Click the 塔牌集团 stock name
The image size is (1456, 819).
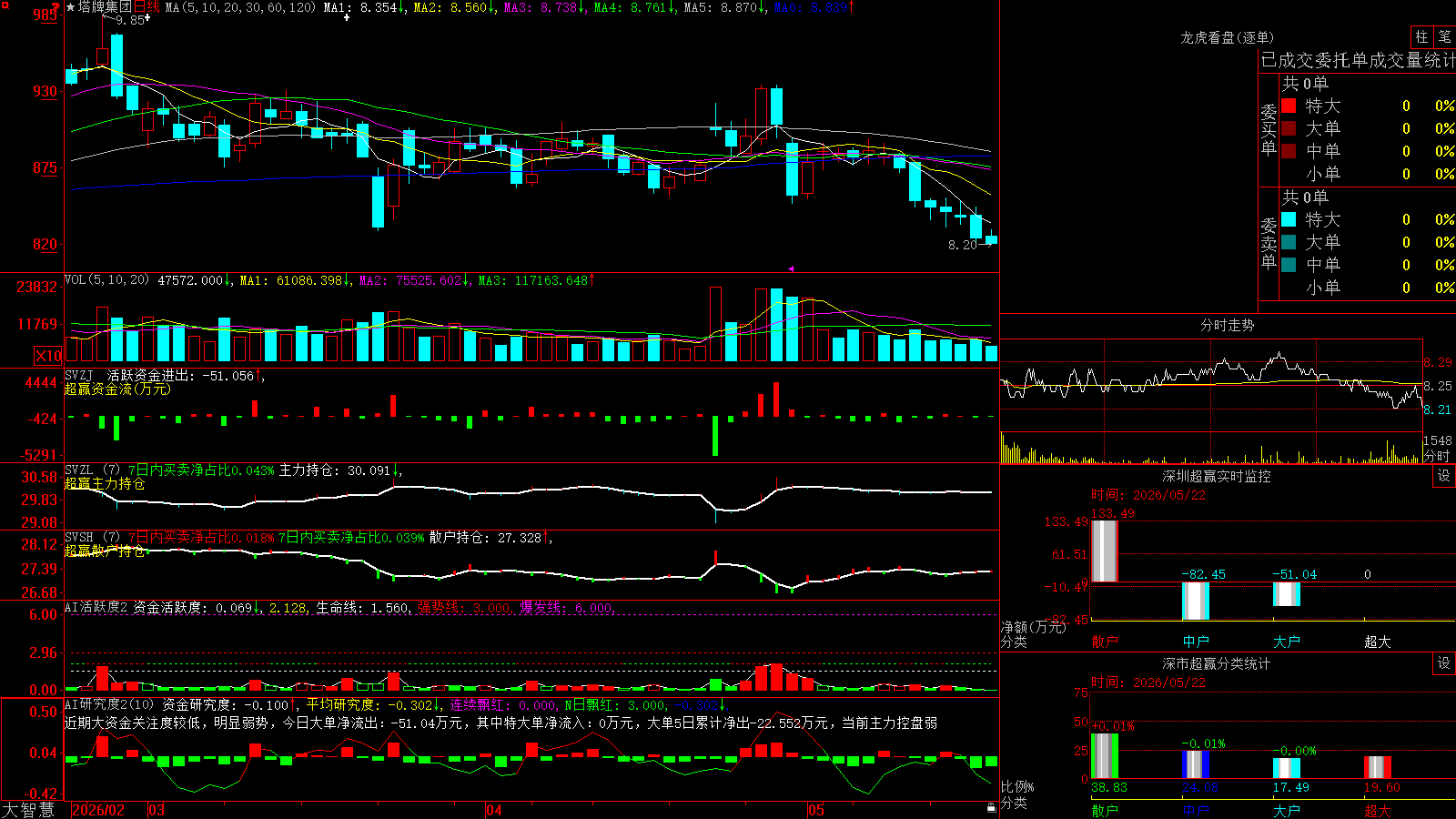105,7
